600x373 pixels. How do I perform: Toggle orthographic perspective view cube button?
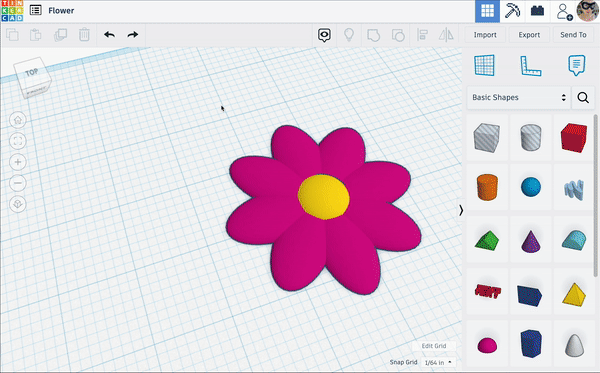[x=18, y=204]
